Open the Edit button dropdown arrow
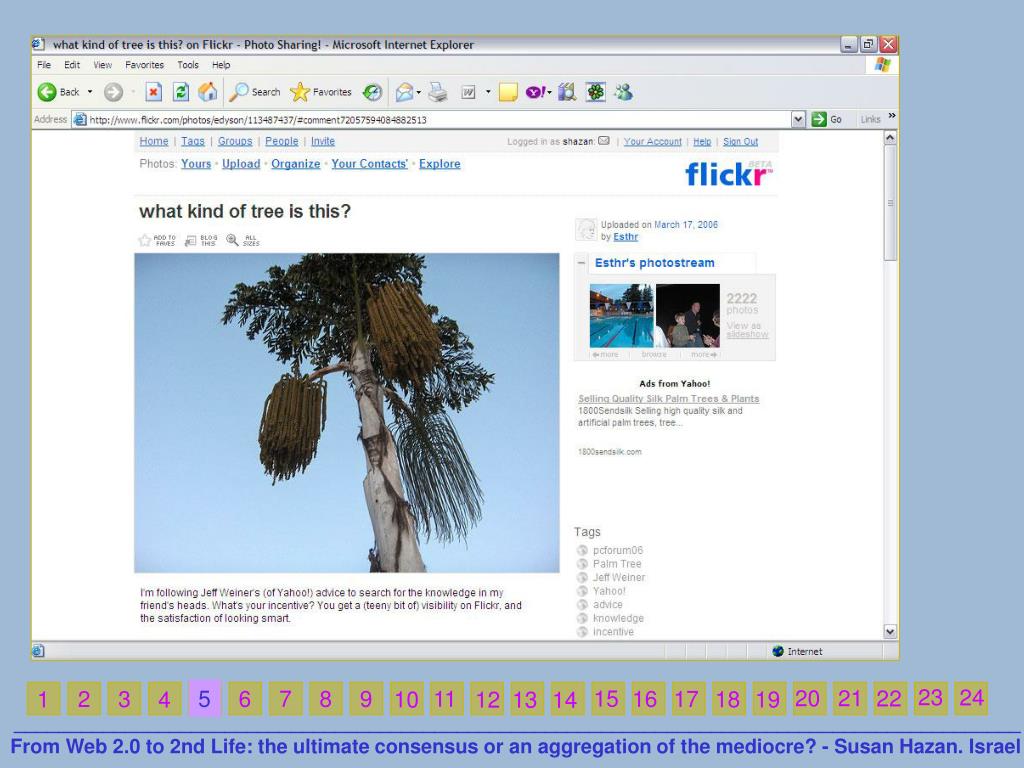The width and height of the screenshot is (1024, 768). [488, 92]
